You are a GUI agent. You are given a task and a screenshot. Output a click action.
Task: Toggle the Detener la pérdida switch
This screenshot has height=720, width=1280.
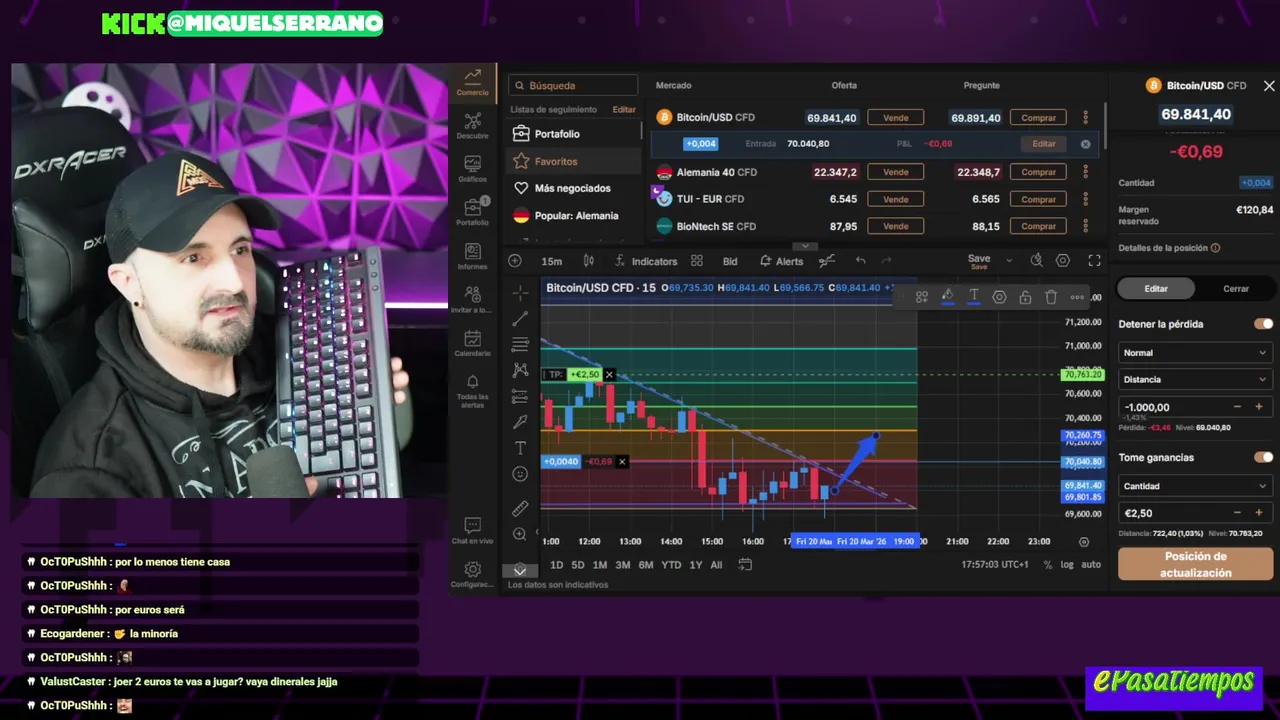point(1264,324)
